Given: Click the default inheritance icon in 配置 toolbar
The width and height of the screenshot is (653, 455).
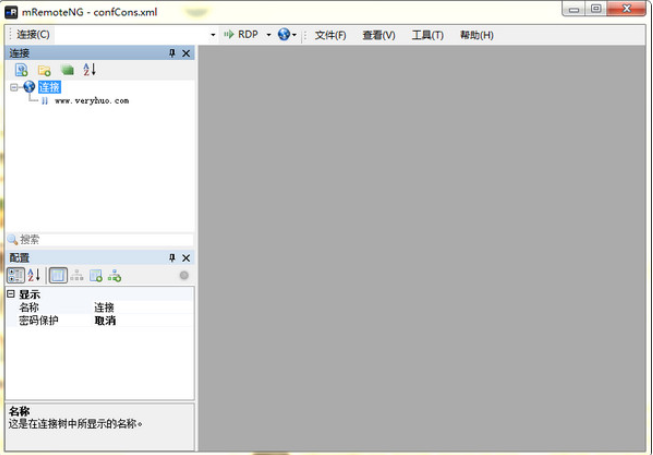Looking at the screenshot, I should (x=115, y=275).
